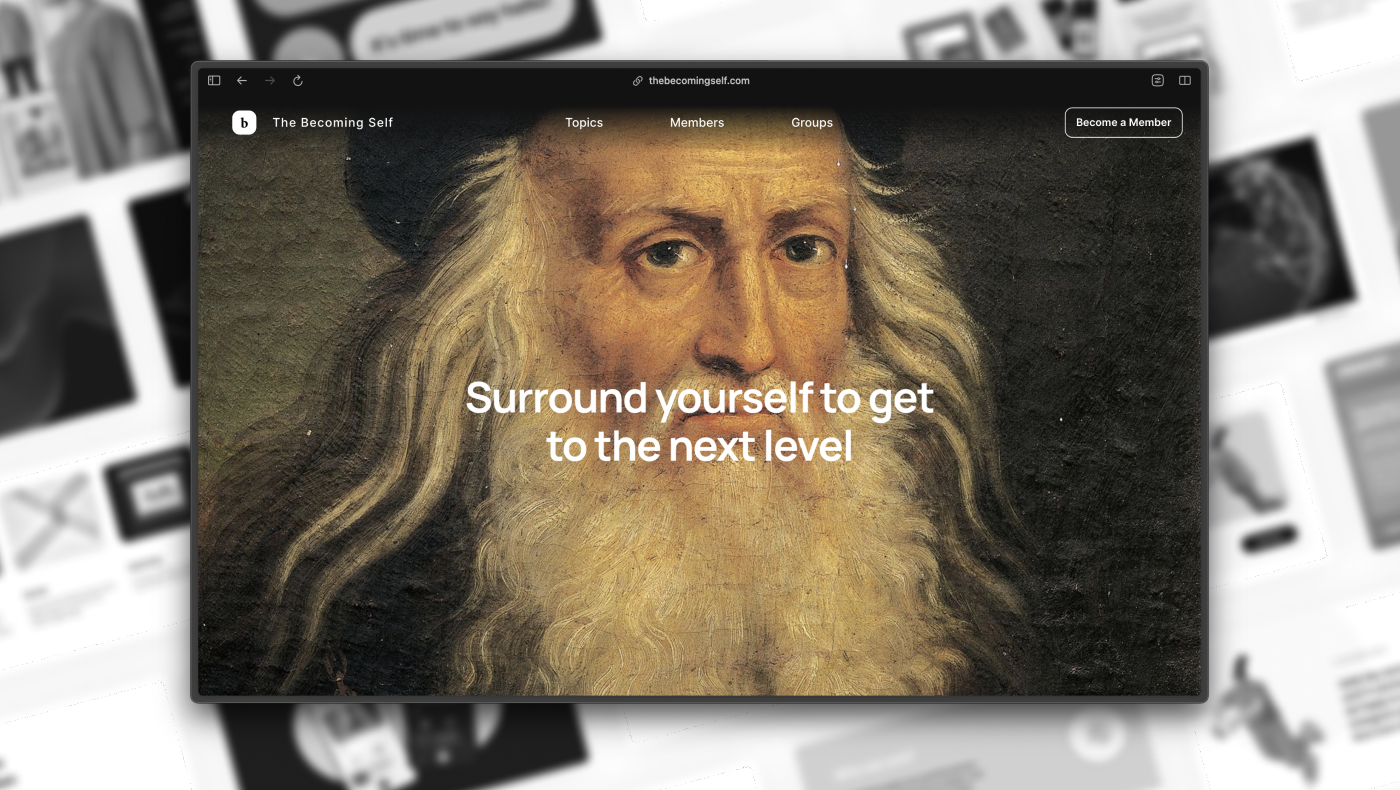Toggle split view icon at far right
This screenshot has height=790, width=1400.
[x=1185, y=81]
